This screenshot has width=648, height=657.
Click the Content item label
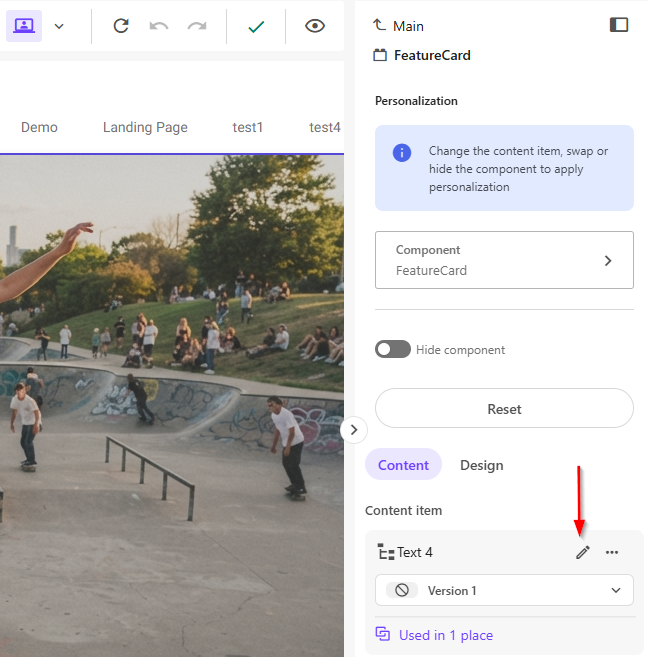tap(403, 510)
